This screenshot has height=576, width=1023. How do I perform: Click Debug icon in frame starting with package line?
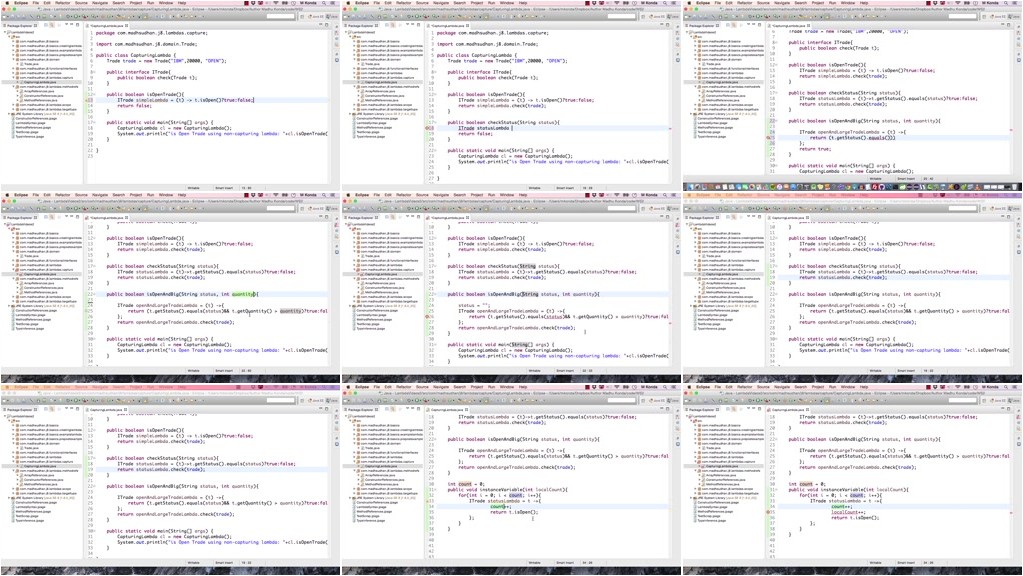[x=68, y=16]
